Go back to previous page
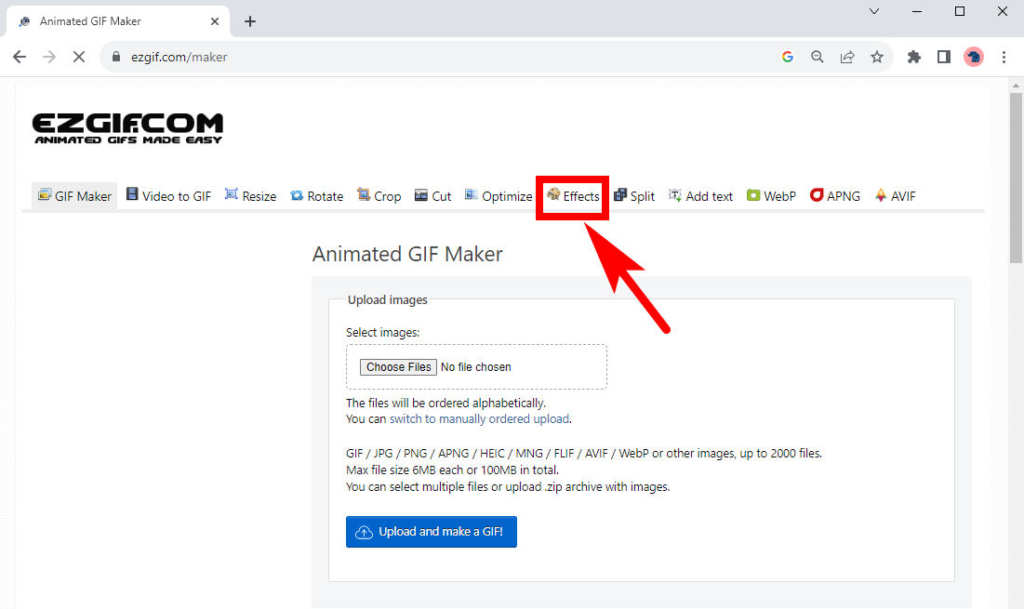Image resolution: width=1024 pixels, height=609 pixels. [x=19, y=57]
